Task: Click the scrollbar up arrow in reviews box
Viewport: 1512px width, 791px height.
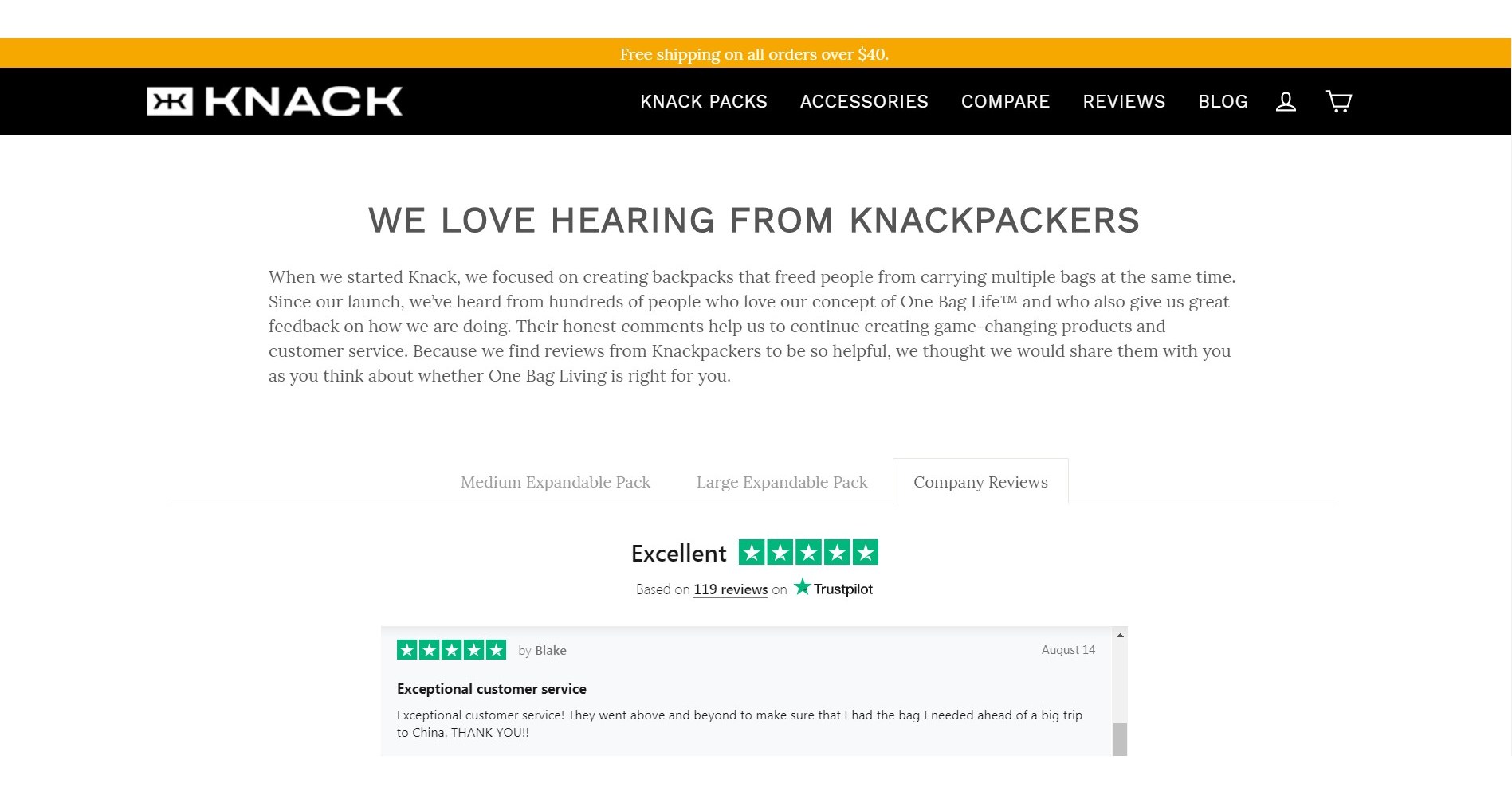Action: [1121, 633]
